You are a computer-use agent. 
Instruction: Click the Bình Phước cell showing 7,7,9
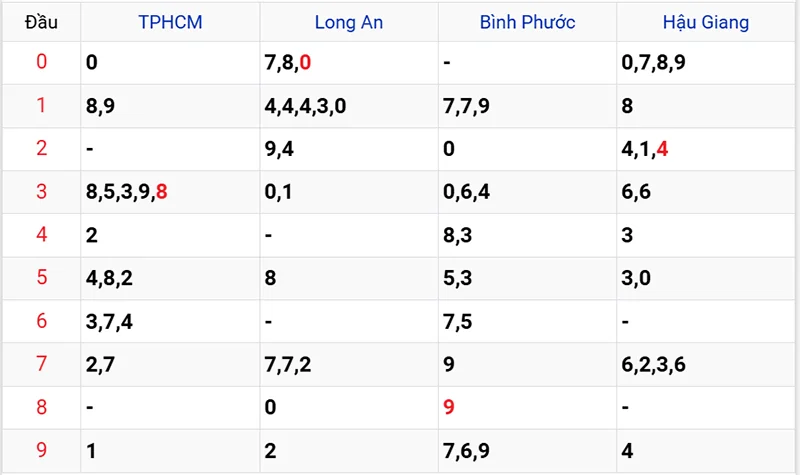point(466,106)
